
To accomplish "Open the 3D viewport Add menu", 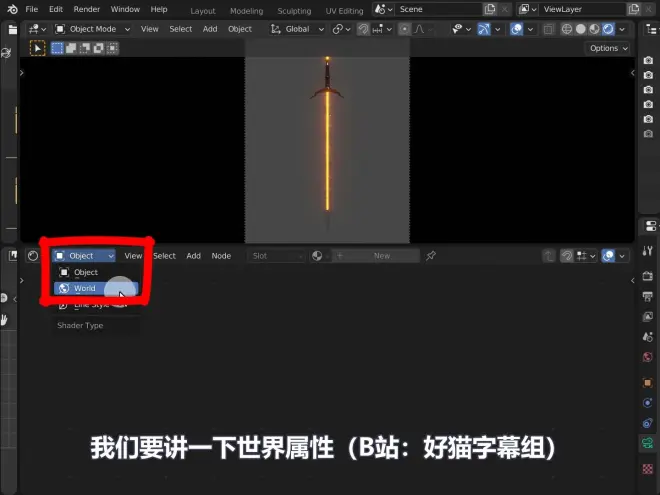I will (x=210, y=29).
